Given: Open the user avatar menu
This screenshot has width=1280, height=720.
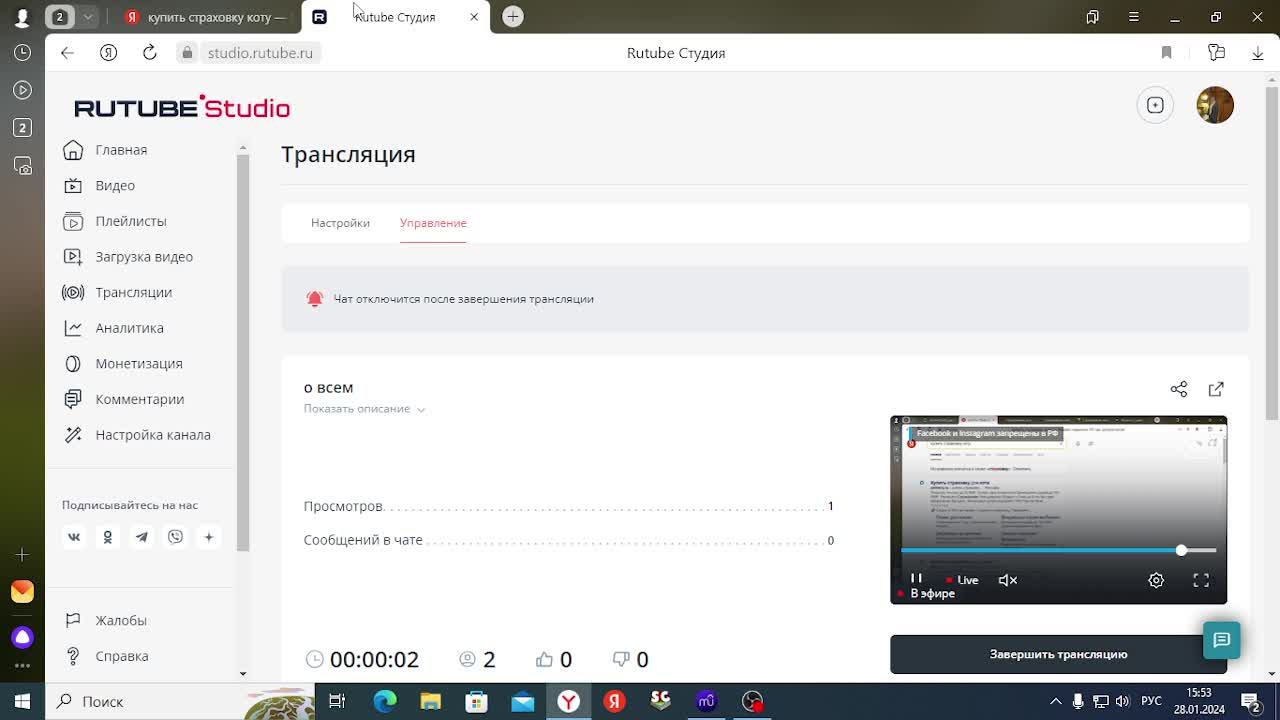Looking at the screenshot, I should (1215, 105).
